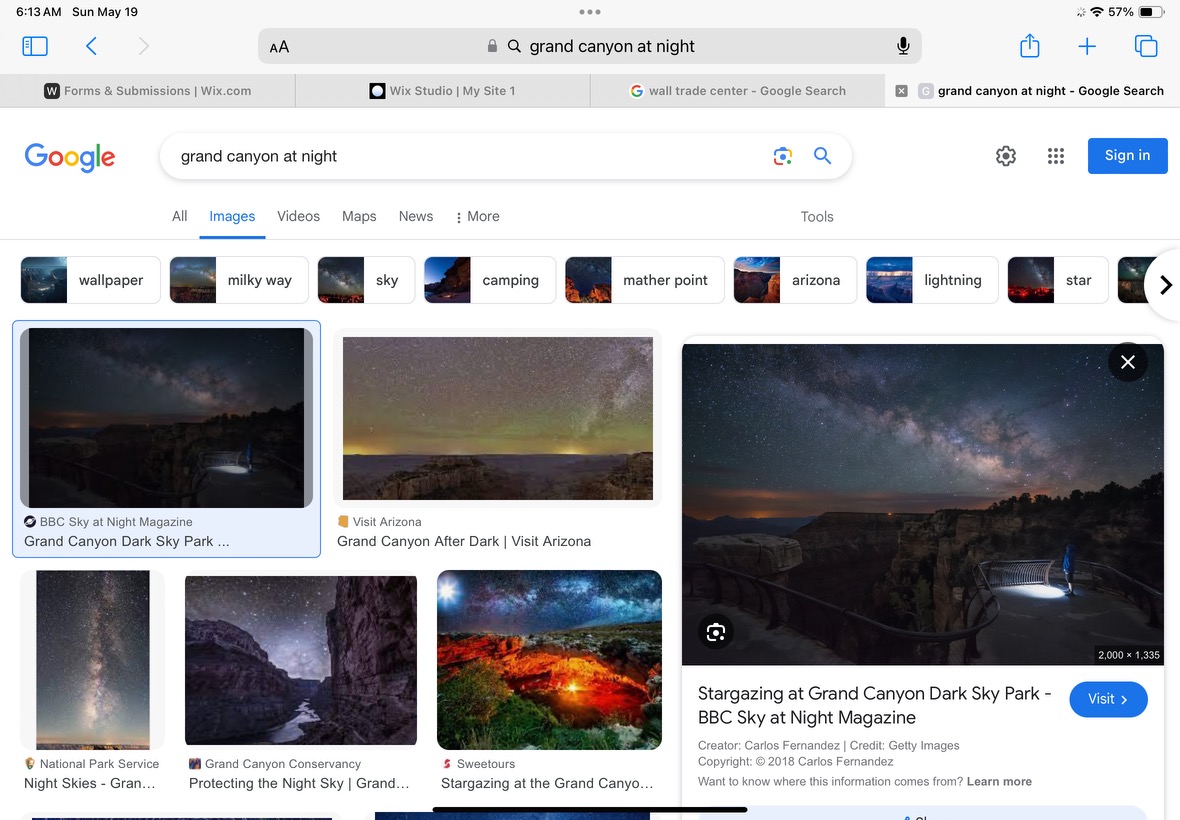Tap the Wi-Fi status icon
Screen dimensions: 1180x820
[x=1096, y=12]
